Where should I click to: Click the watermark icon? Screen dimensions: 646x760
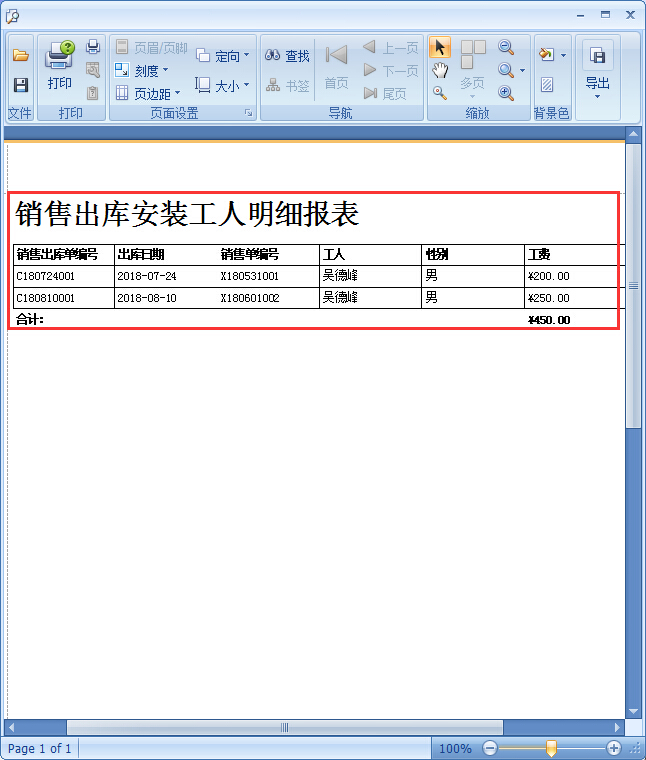tap(547, 85)
